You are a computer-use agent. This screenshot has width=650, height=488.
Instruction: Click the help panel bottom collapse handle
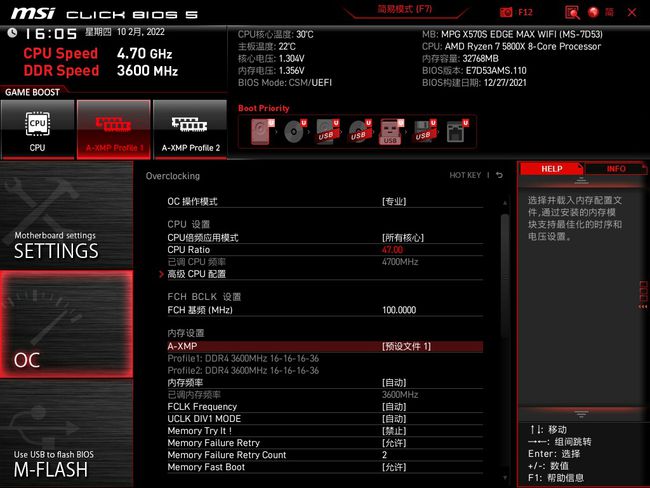point(581,414)
